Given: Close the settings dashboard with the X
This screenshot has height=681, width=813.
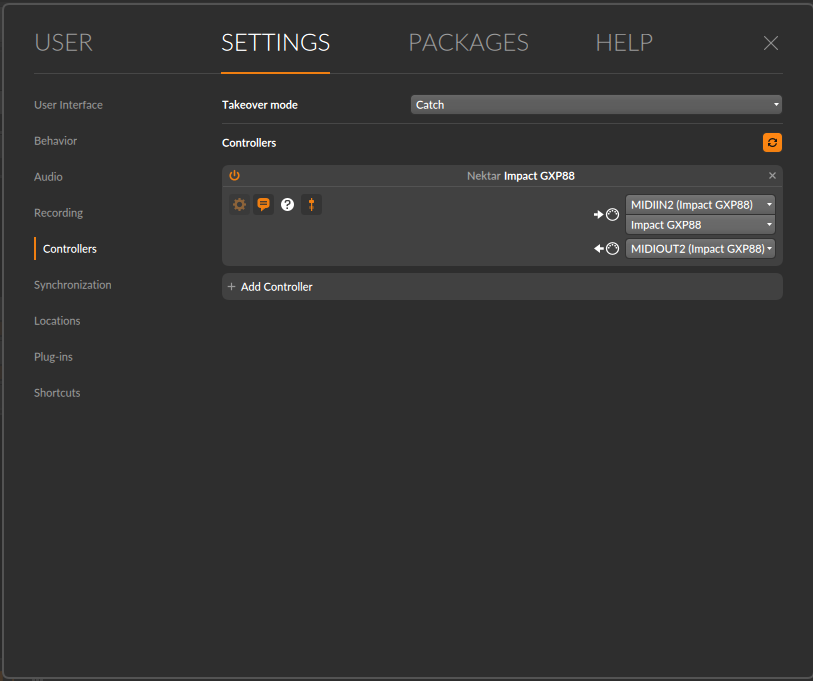Looking at the screenshot, I should coord(771,43).
